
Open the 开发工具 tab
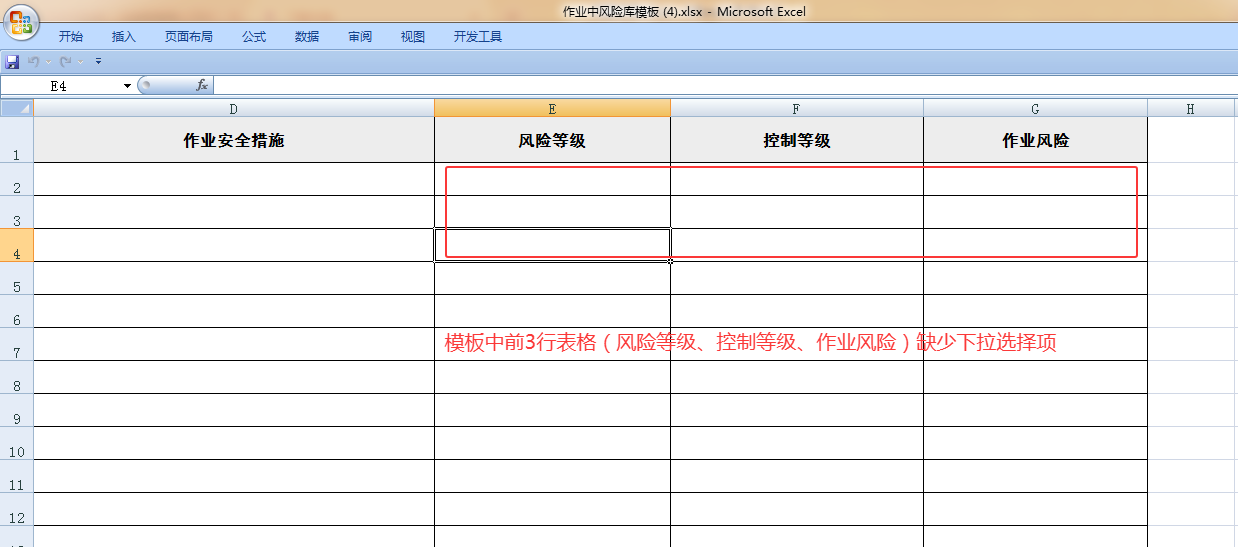478,37
